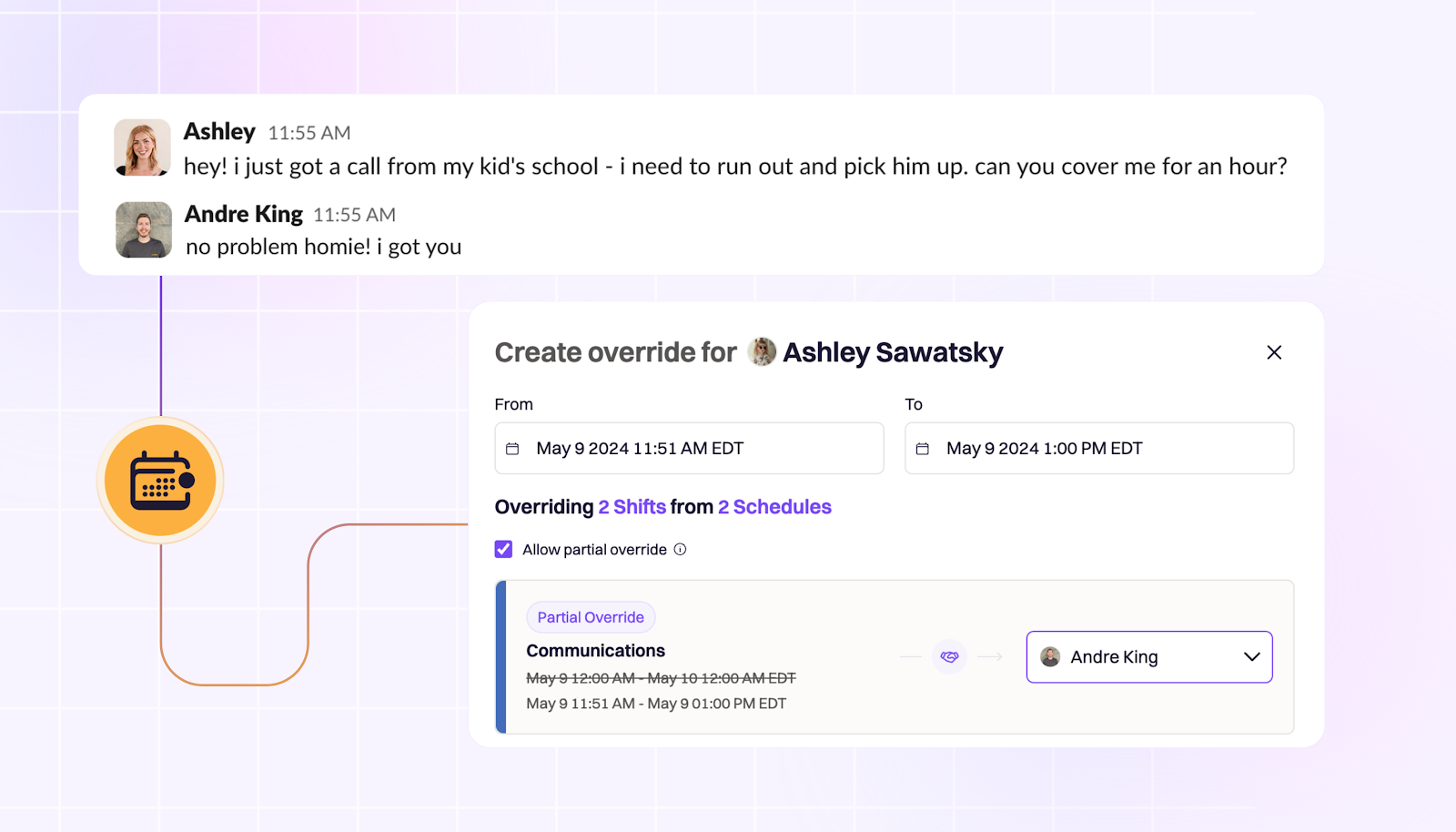Click the Partial Override badge
Image resolution: width=1456 pixels, height=832 pixels.
tap(591, 616)
